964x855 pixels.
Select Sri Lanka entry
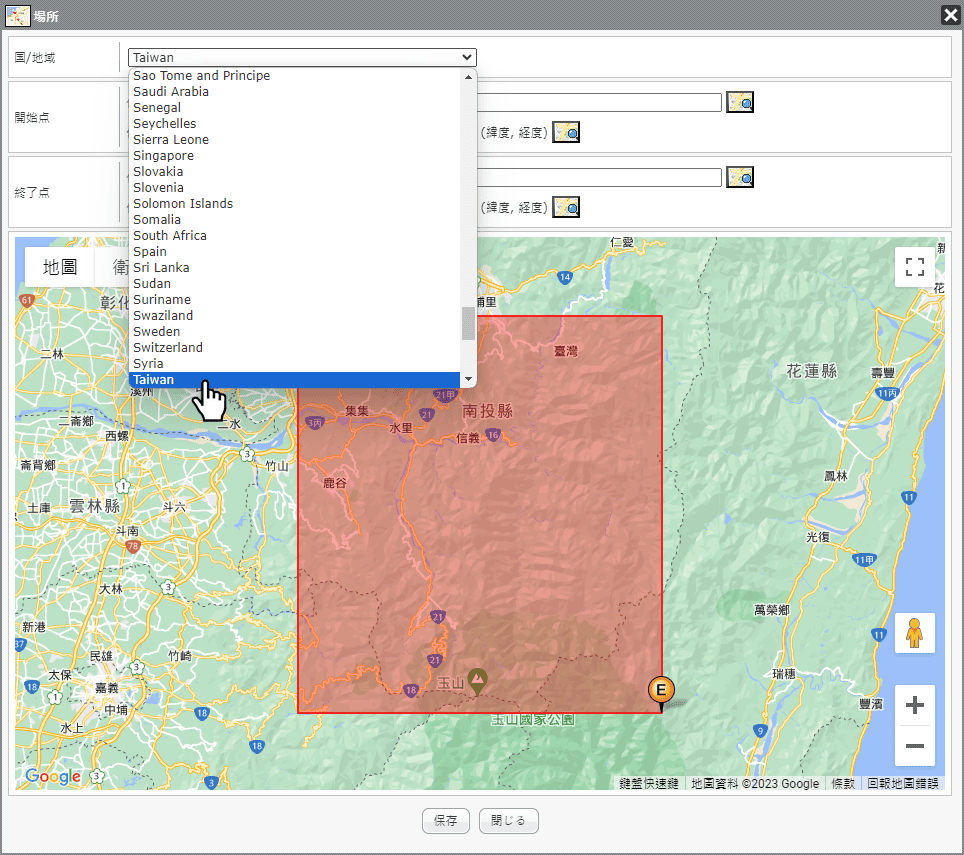tap(294, 267)
